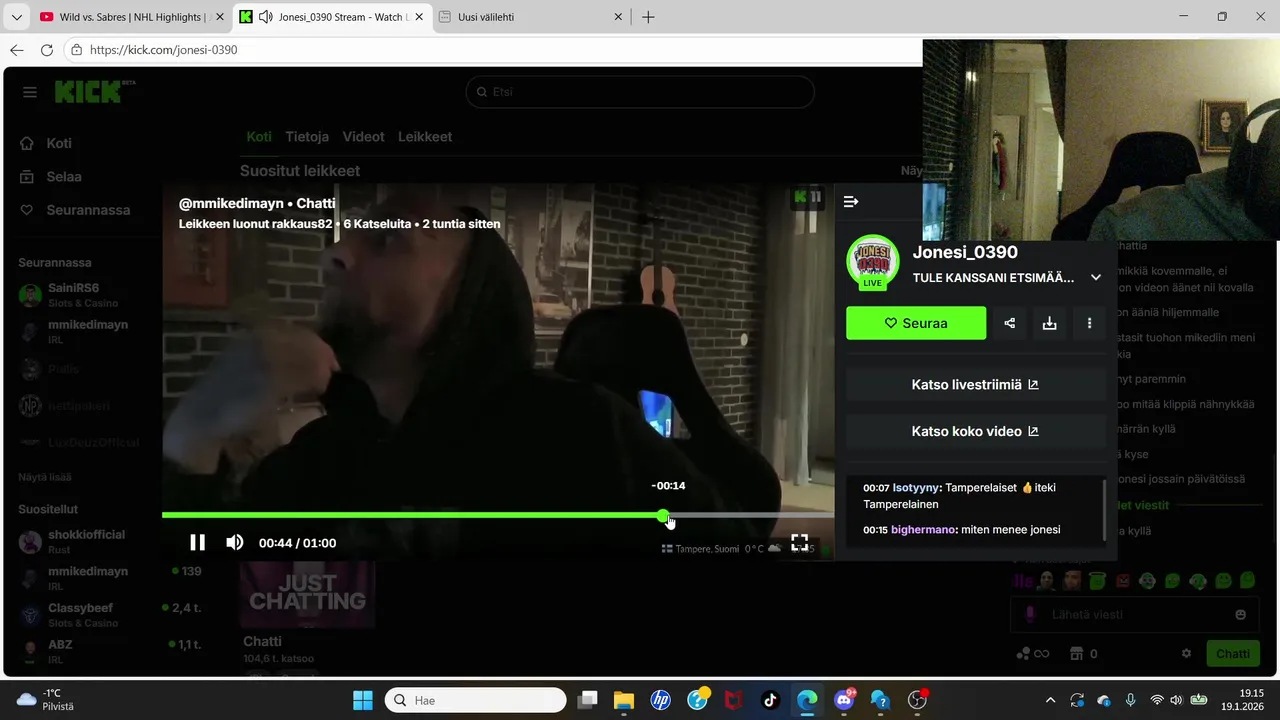
Task: Click the microphone tray icon
Action: pos(1130,700)
